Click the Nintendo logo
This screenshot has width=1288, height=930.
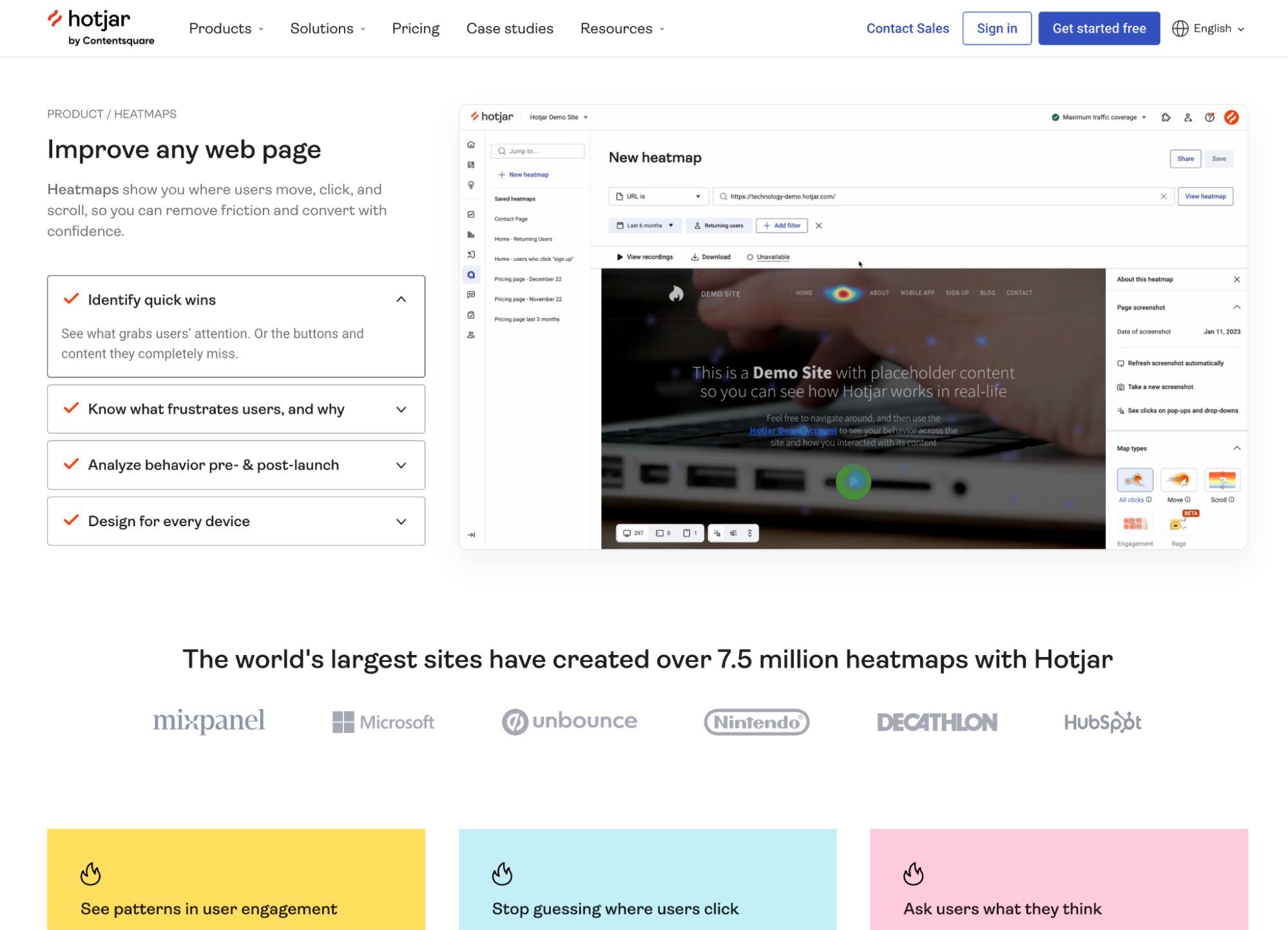coord(756,722)
